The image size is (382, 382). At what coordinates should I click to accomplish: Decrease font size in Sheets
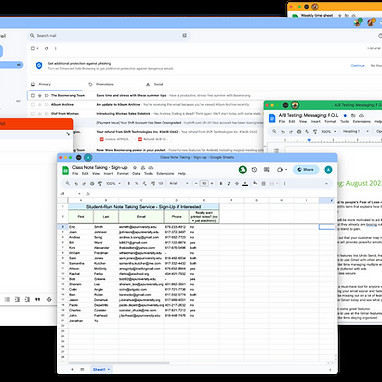coord(196,183)
